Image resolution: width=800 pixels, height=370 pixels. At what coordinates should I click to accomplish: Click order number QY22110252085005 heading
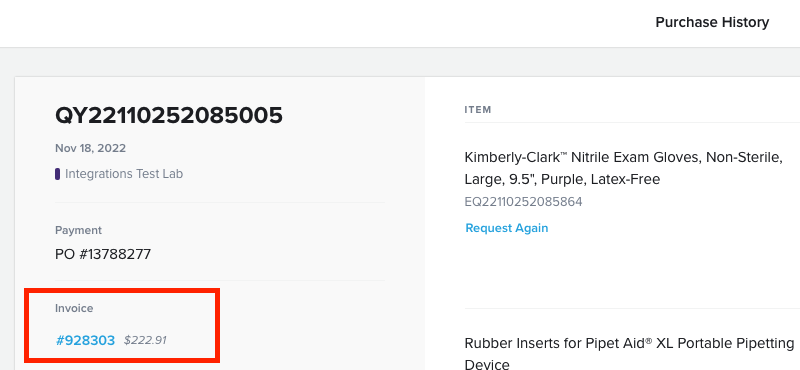point(169,115)
